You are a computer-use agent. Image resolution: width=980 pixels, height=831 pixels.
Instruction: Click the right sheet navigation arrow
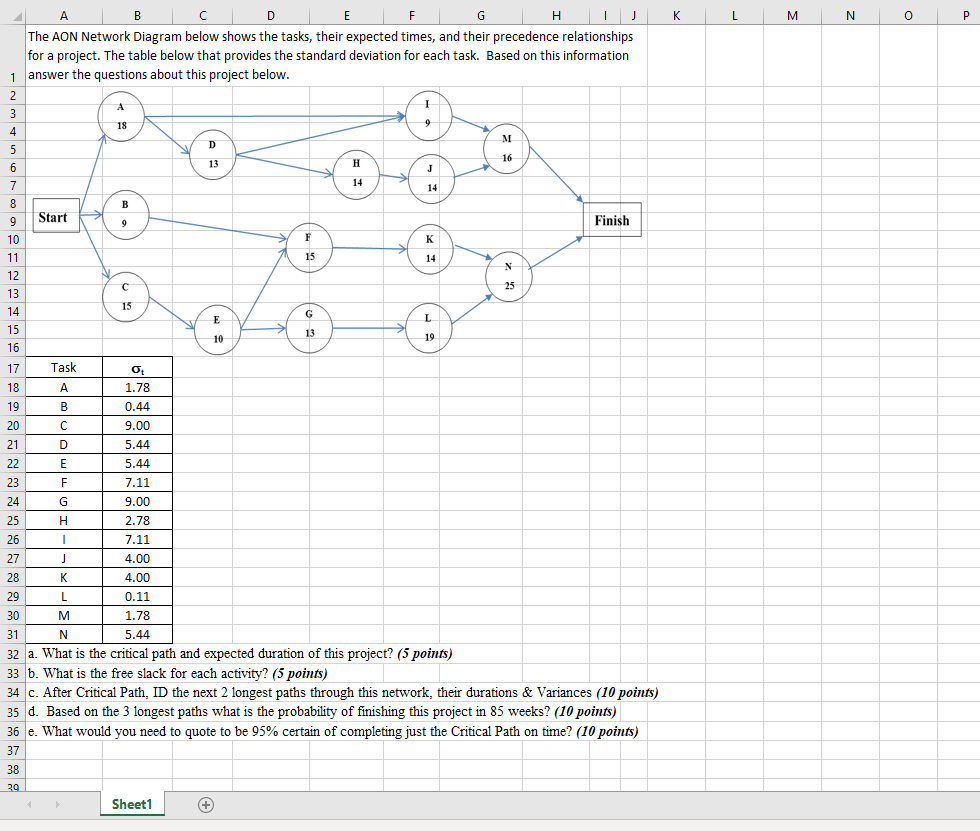(x=57, y=803)
